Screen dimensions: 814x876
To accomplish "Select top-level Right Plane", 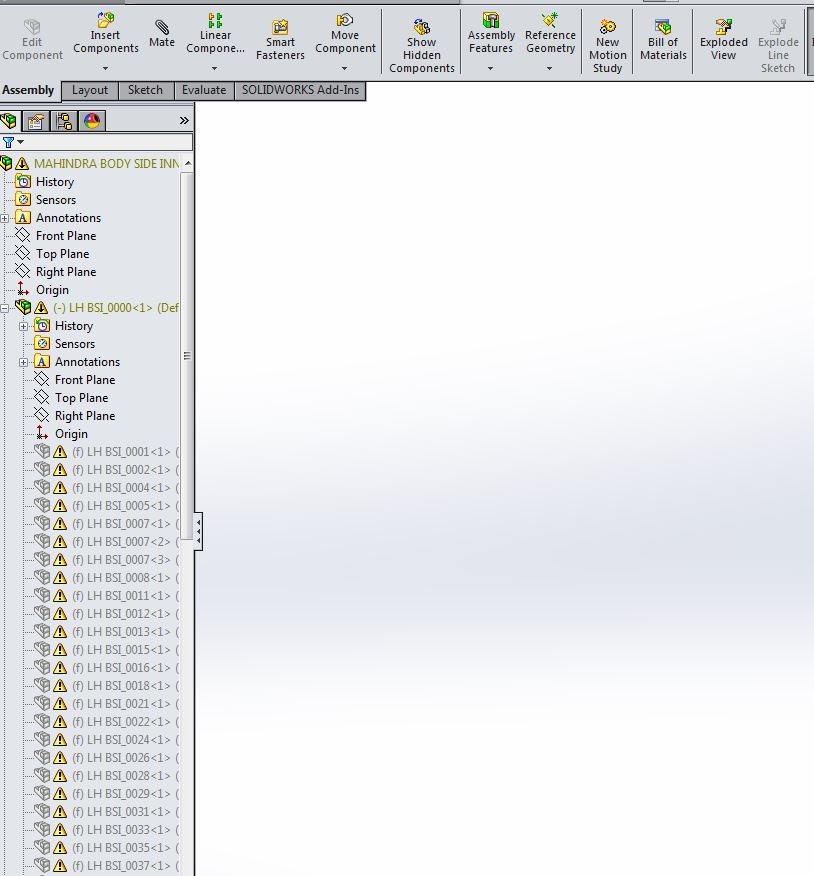I will point(66,272).
